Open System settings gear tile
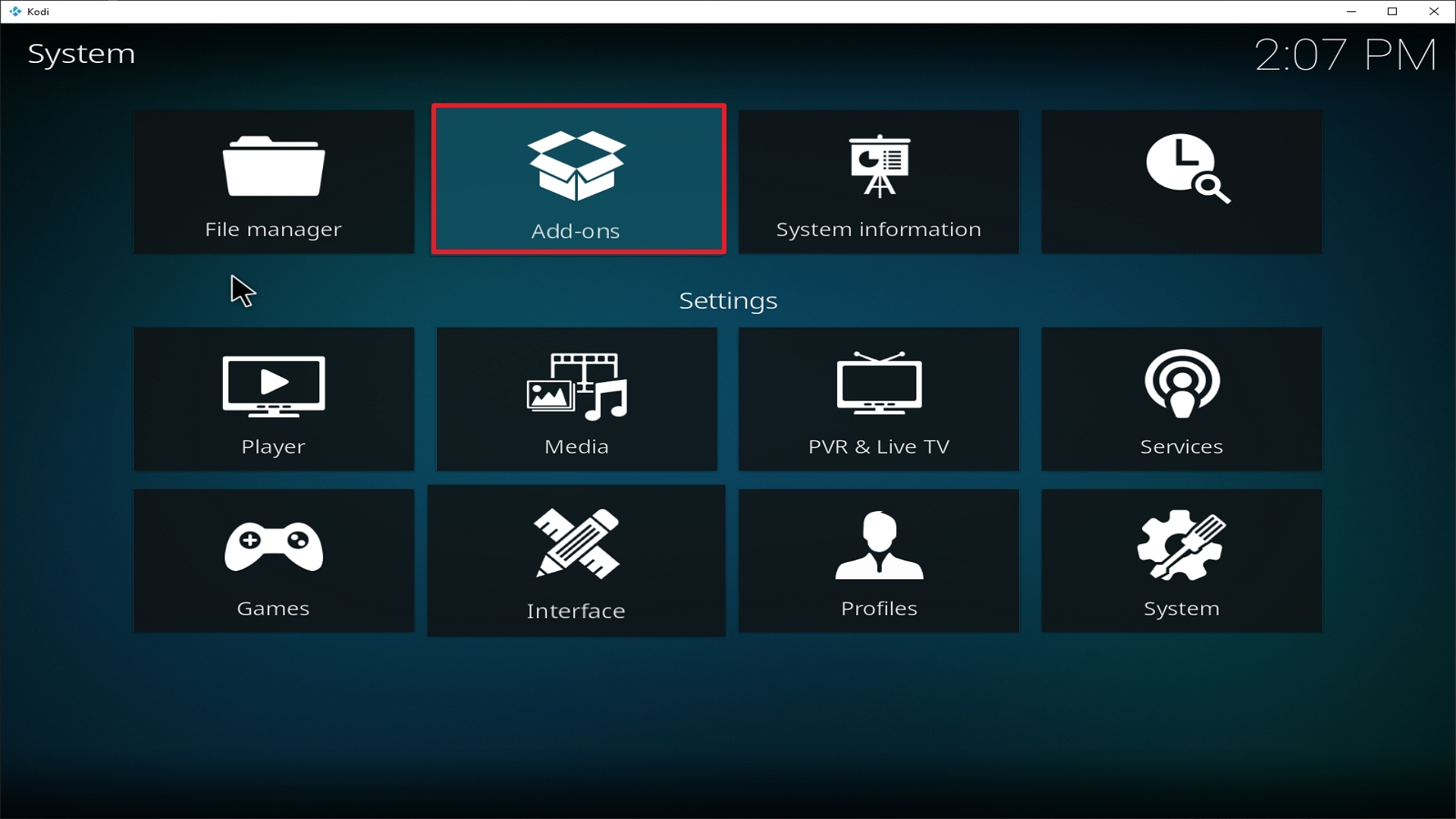The width and height of the screenshot is (1456, 819). pos(1181,560)
